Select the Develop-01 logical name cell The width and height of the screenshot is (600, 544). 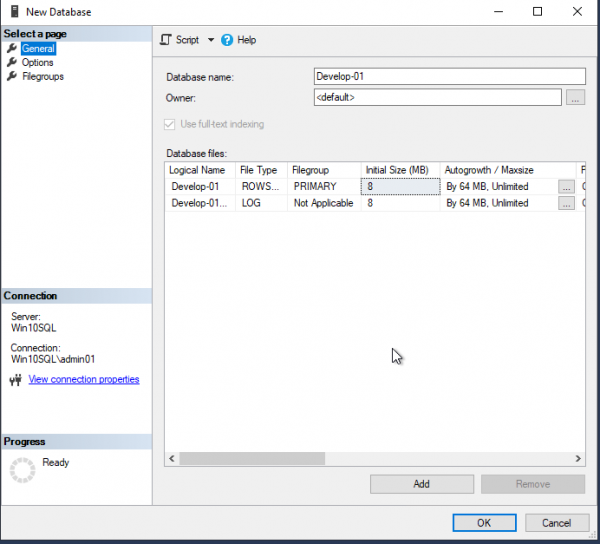coord(200,187)
